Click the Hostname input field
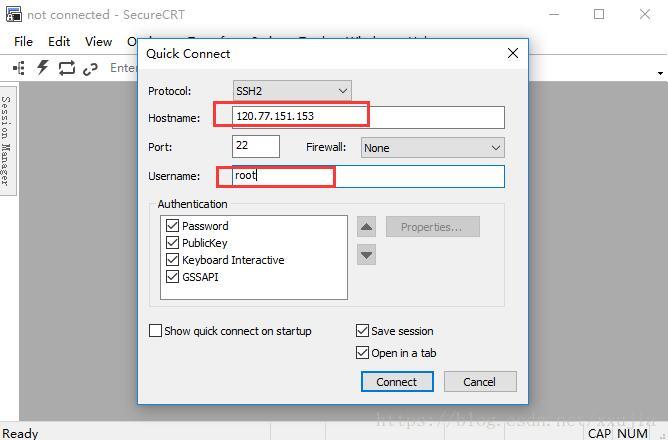 tap(369, 117)
